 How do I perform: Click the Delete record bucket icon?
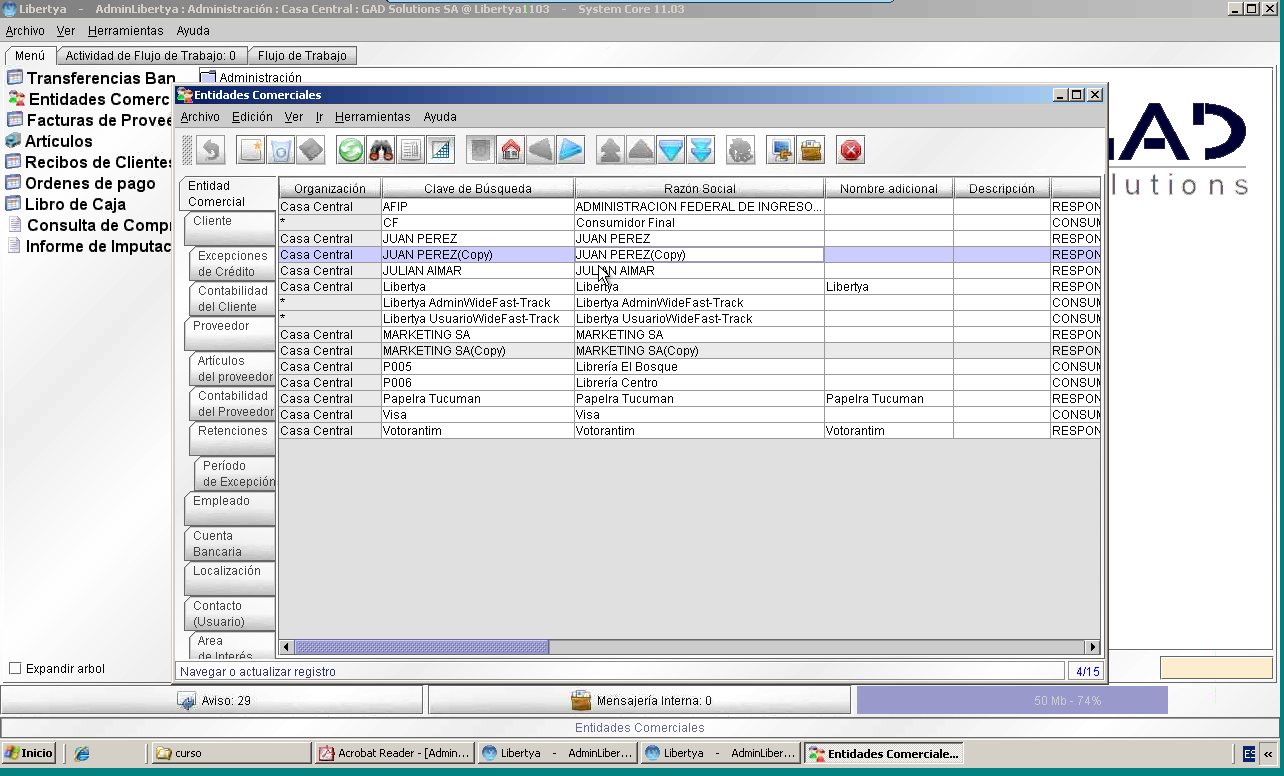[281, 150]
